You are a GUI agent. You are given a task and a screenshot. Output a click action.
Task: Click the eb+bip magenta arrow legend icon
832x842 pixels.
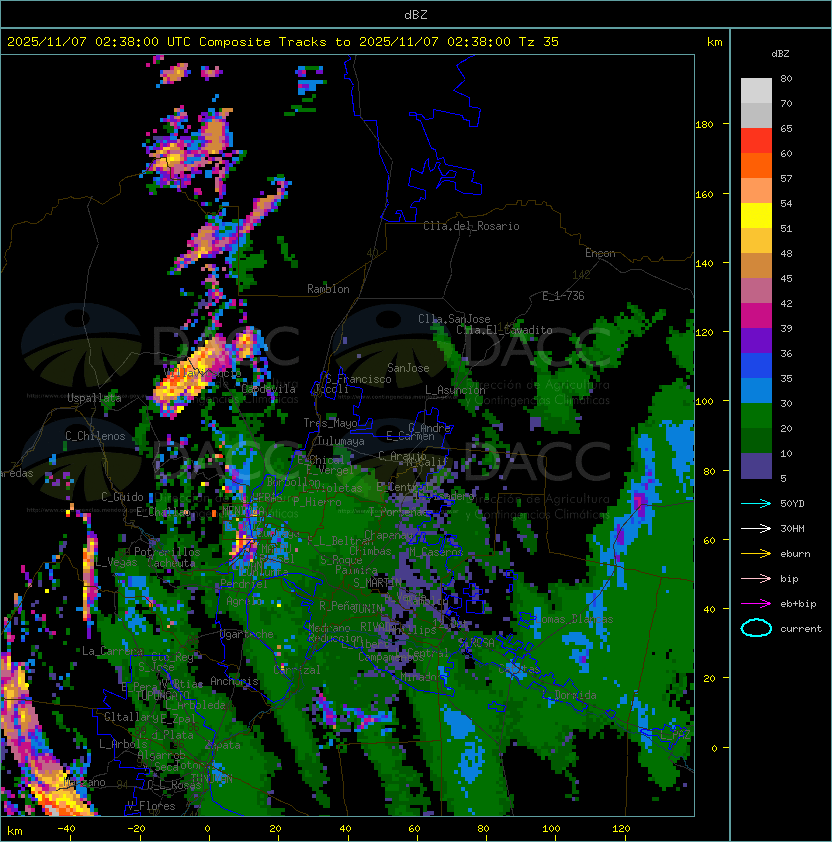756,604
